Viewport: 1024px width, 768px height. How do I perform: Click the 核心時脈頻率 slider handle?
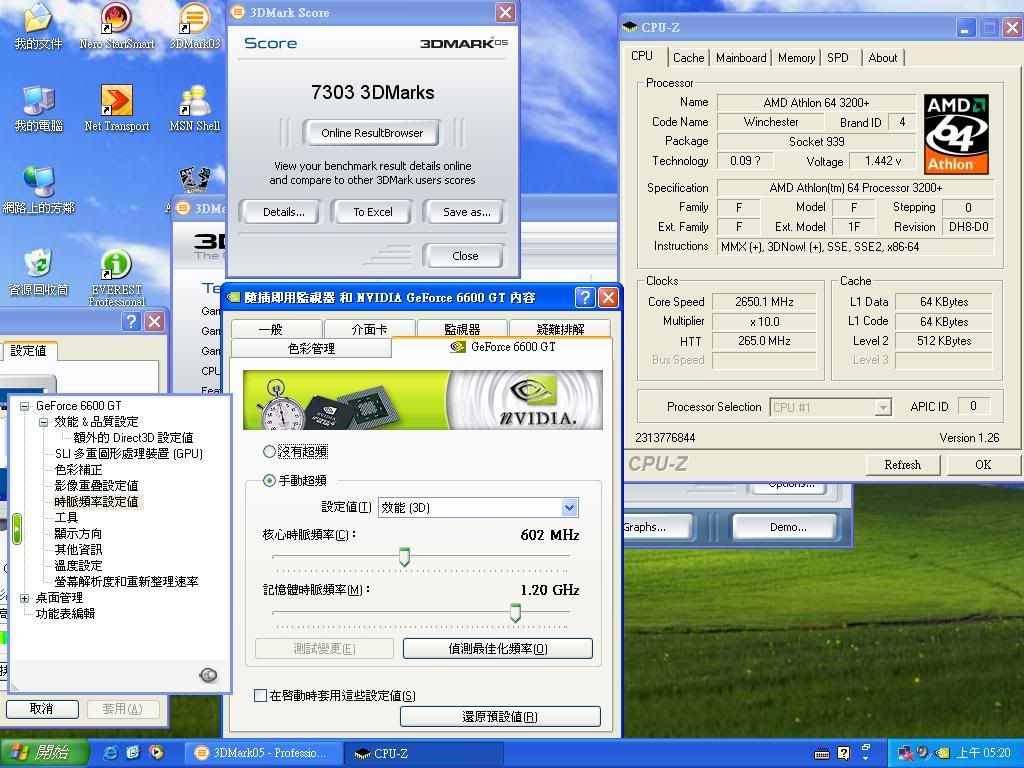[x=404, y=557]
